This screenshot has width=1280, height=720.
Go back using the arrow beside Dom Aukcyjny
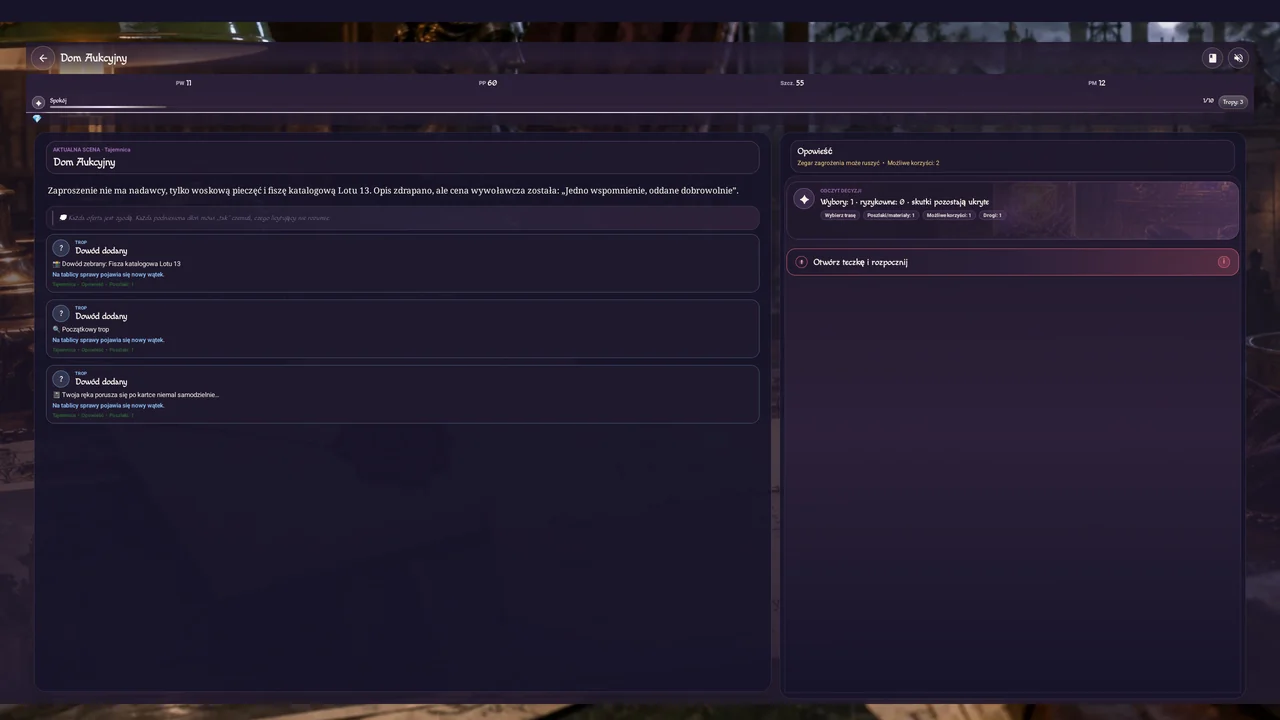pos(43,58)
